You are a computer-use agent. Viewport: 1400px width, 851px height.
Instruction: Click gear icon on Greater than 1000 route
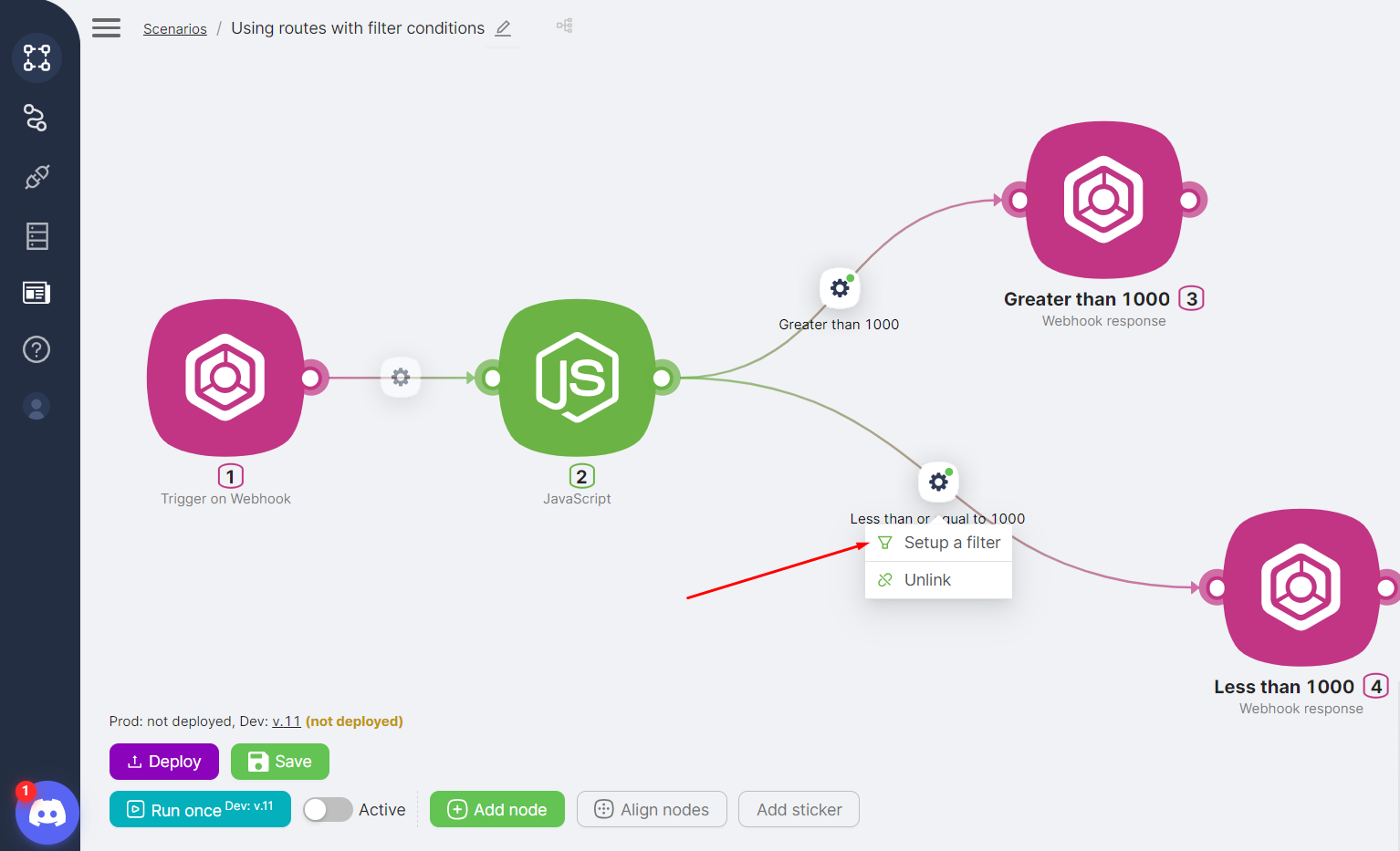(x=840, y=288)
